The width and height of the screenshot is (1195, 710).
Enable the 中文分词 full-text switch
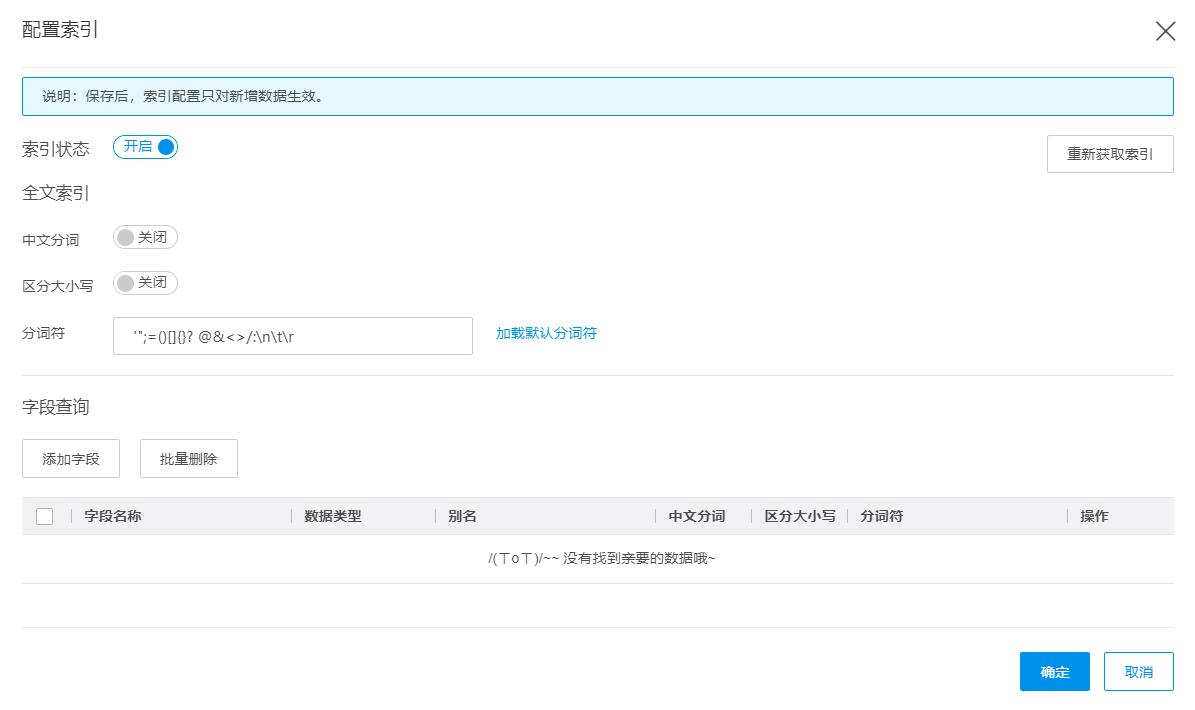(x=145, y=237)
